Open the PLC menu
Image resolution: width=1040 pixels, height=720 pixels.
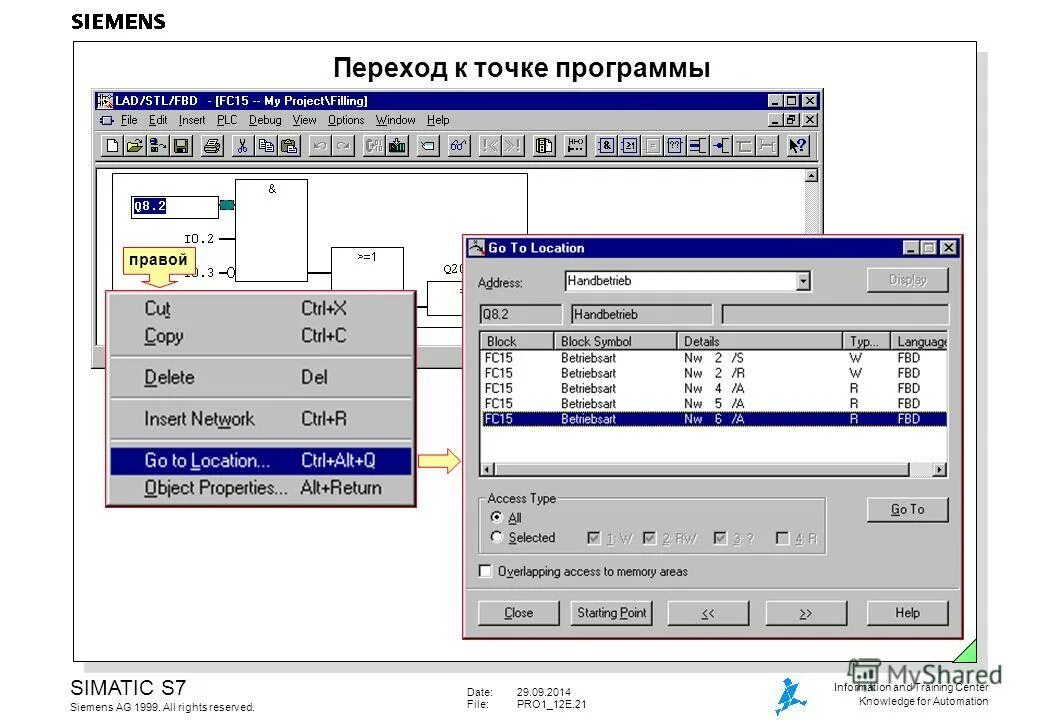(x=227, y=120)
